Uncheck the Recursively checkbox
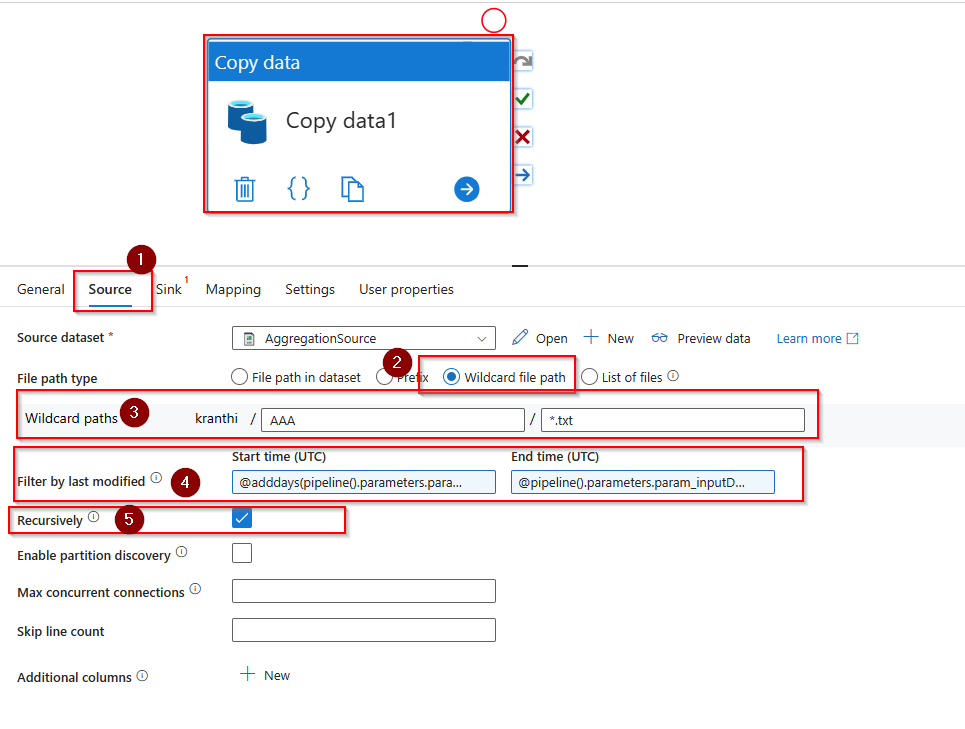Image resolution: width=965 pixels, height=729 pixels. tap(240, 519)
